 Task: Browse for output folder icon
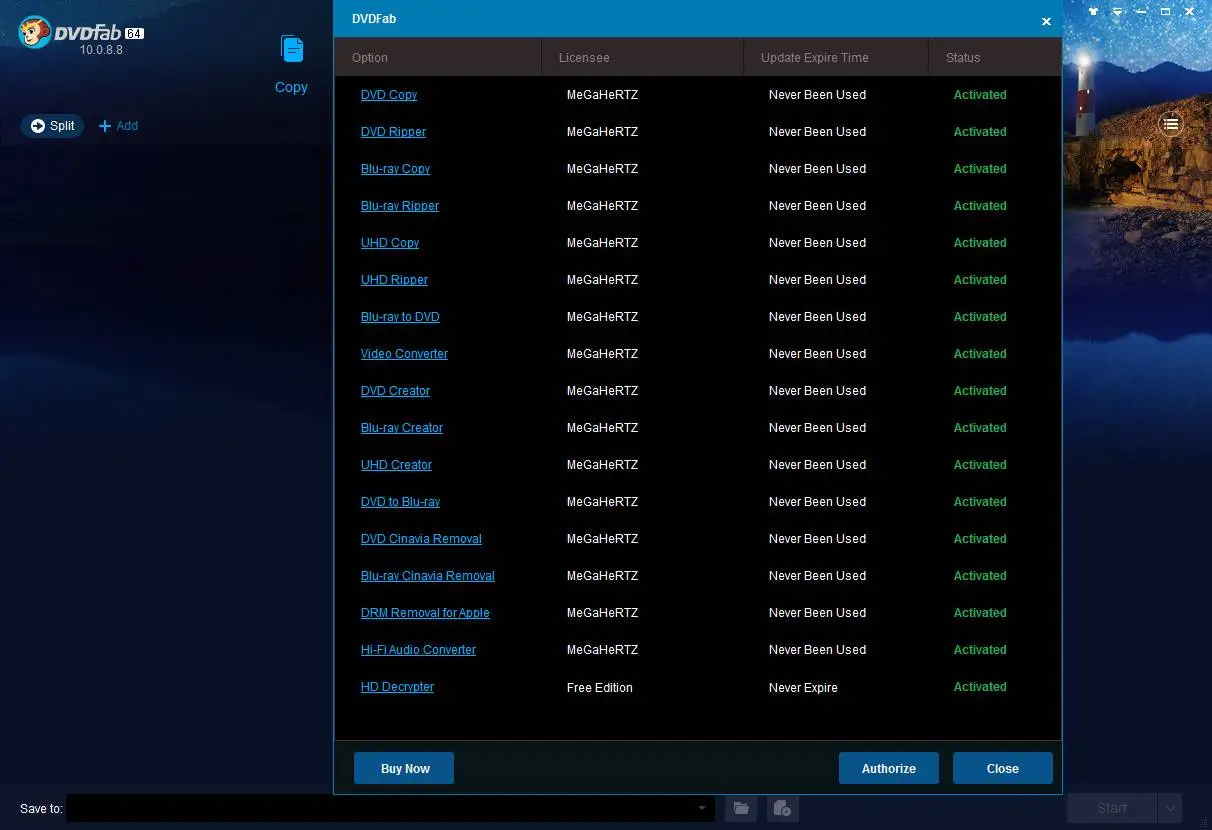(741, 808)
